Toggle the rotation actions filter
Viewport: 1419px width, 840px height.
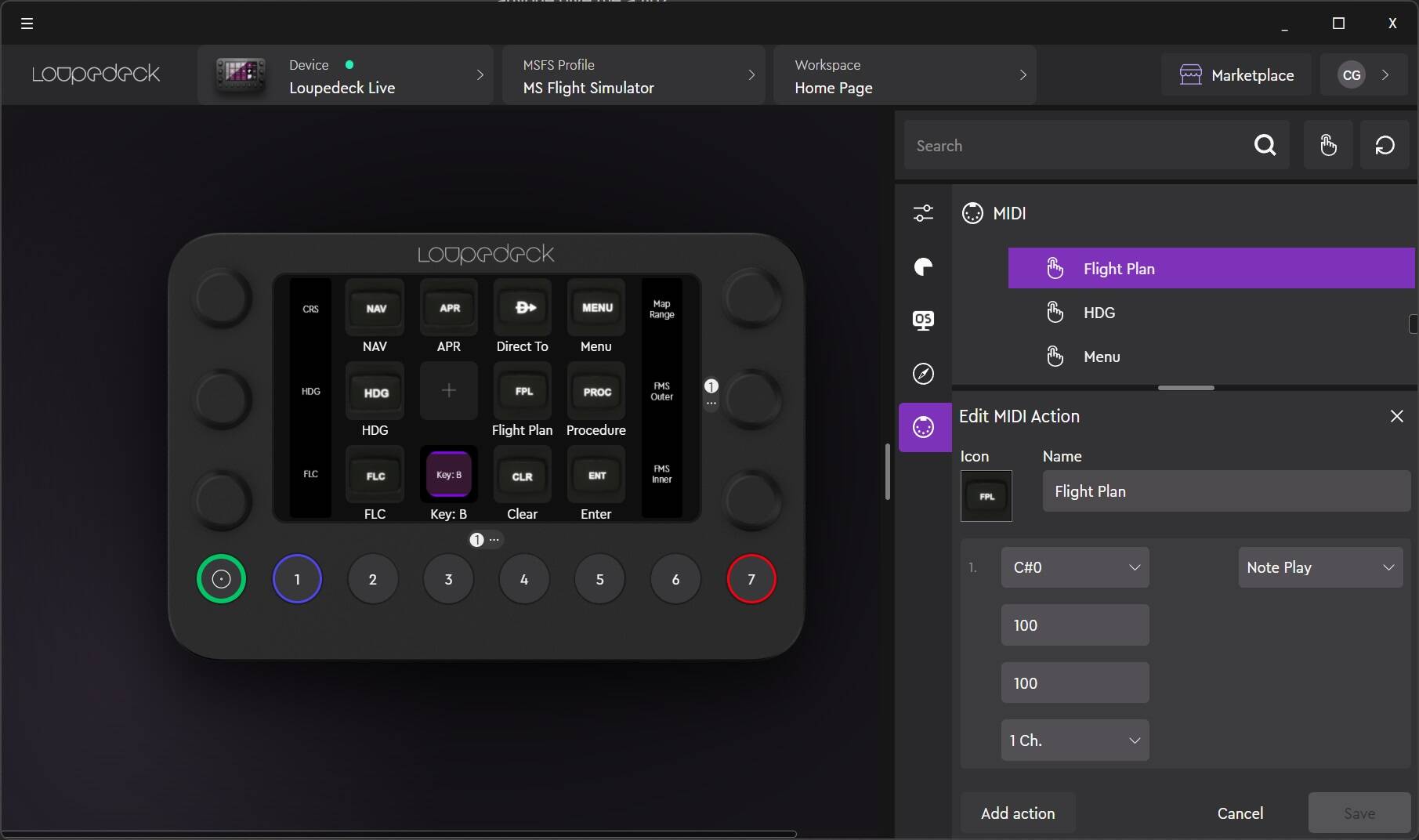pyautogui.click(x=1385, y=145)
